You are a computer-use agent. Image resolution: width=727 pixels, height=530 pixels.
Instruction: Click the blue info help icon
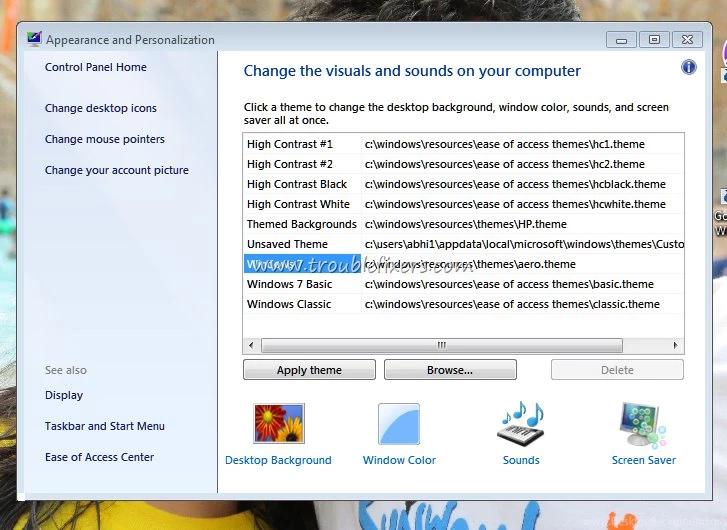click(689, 67)
